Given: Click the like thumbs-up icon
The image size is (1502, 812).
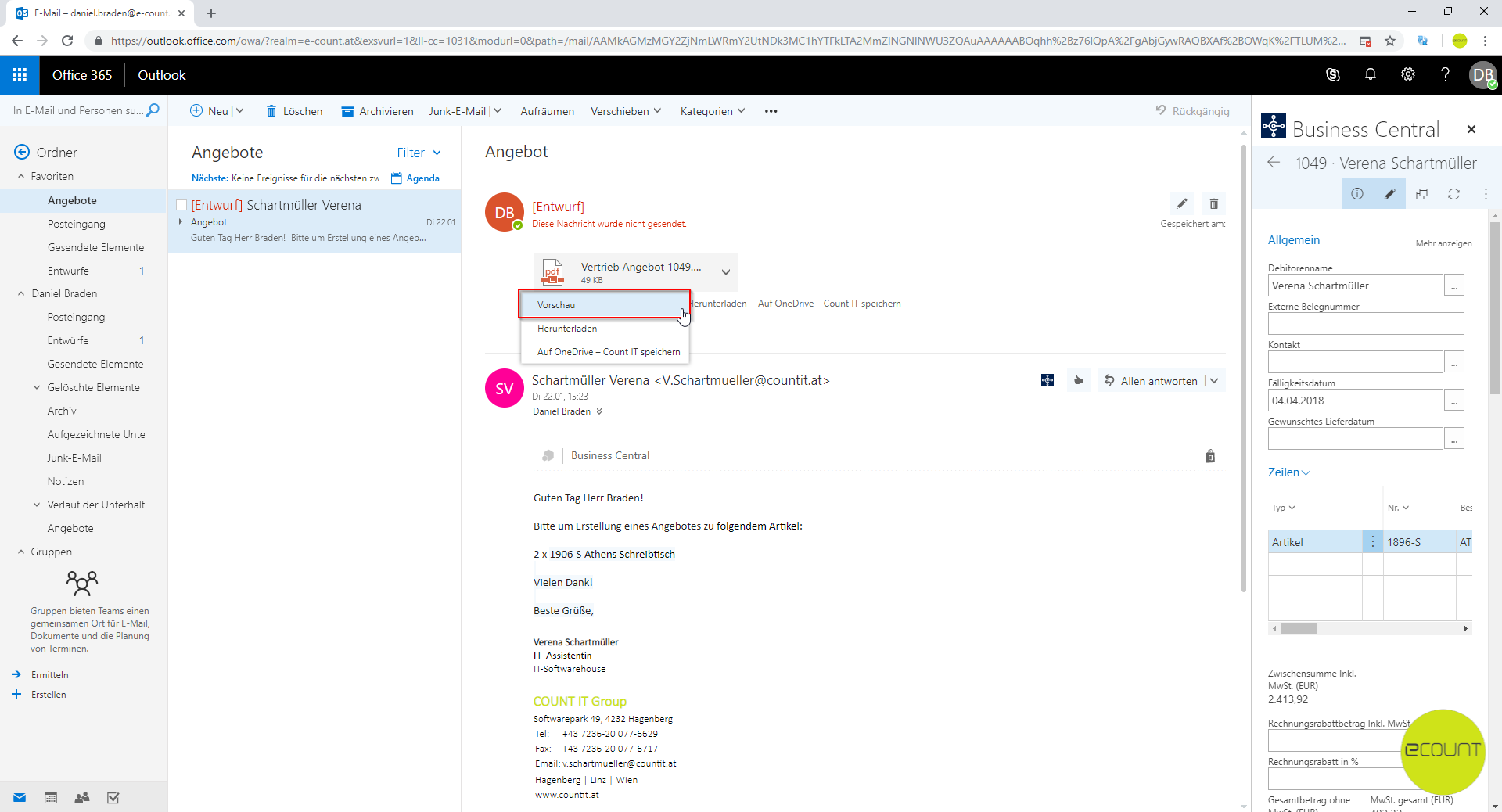Looking at the screenshot, I should coord(1079,380).
